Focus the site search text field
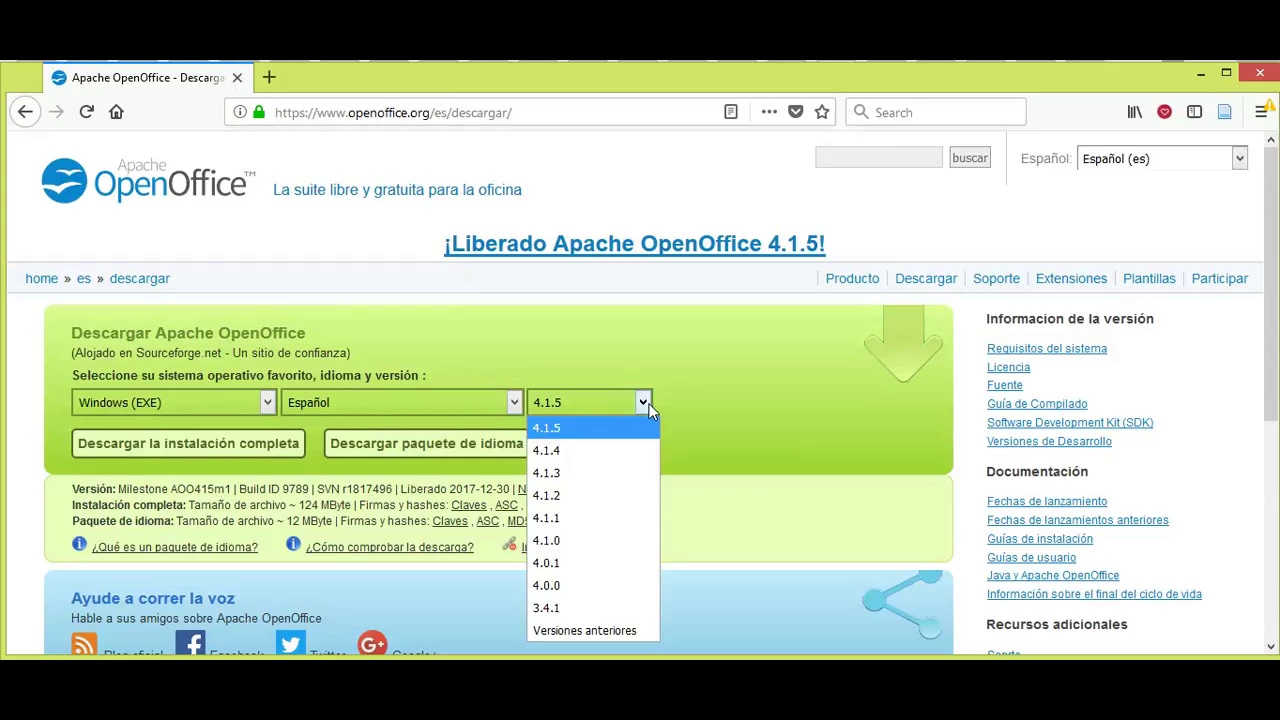This screenshot has height=720, width=1280. [879, 157]
